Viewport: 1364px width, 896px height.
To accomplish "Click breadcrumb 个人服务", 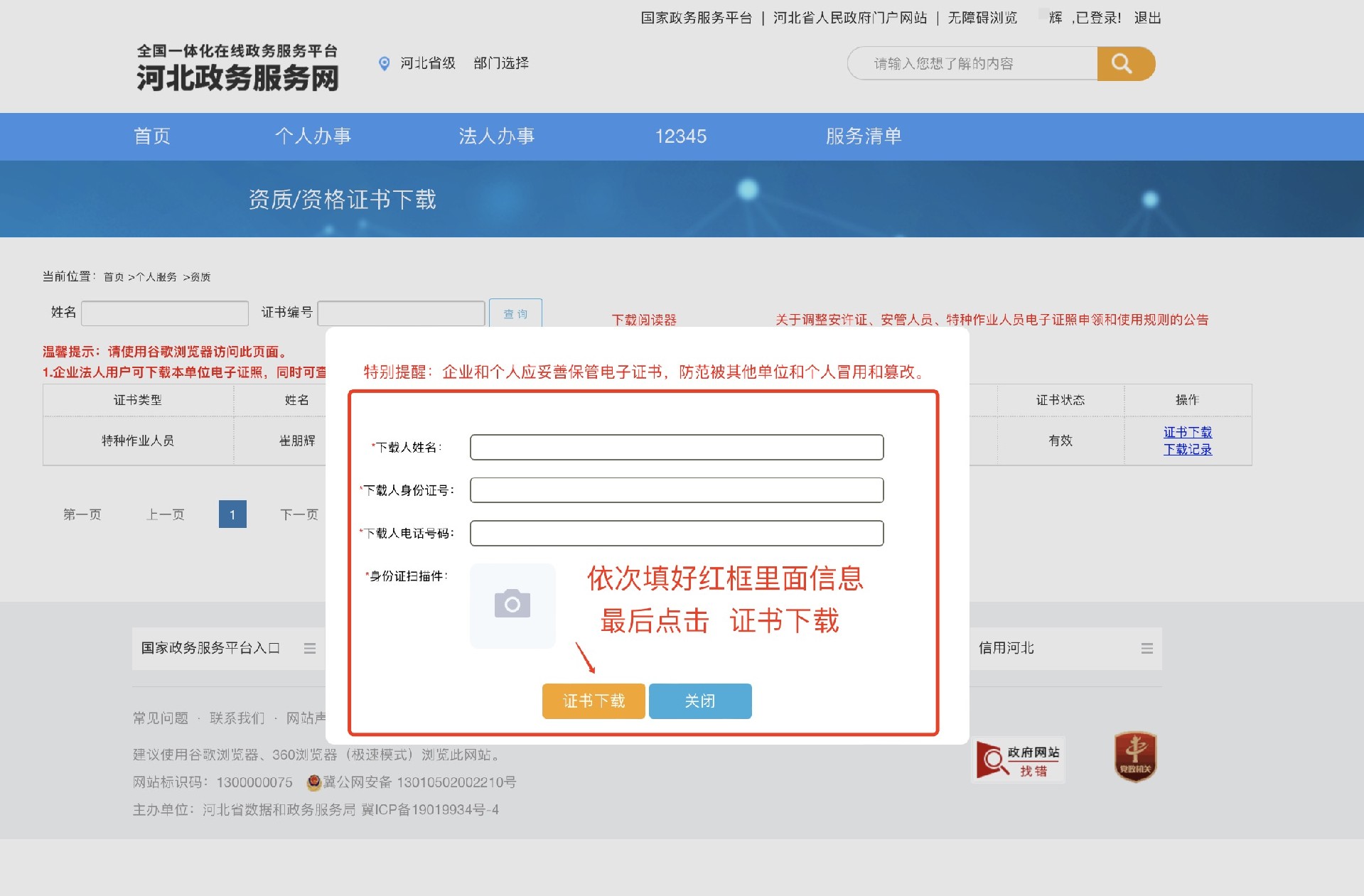I will coord(156,277).
